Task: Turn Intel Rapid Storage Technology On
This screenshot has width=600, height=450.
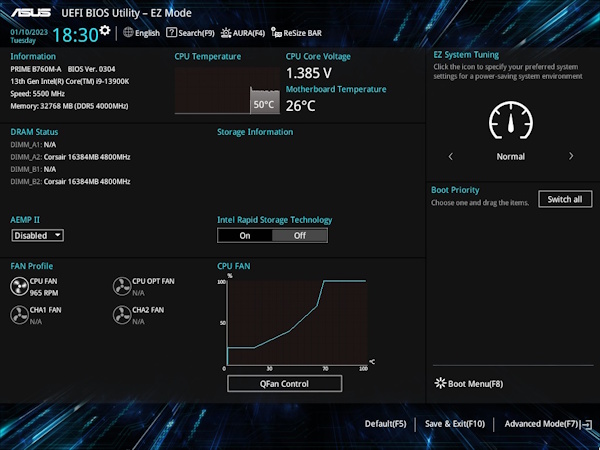Action: 245,236
